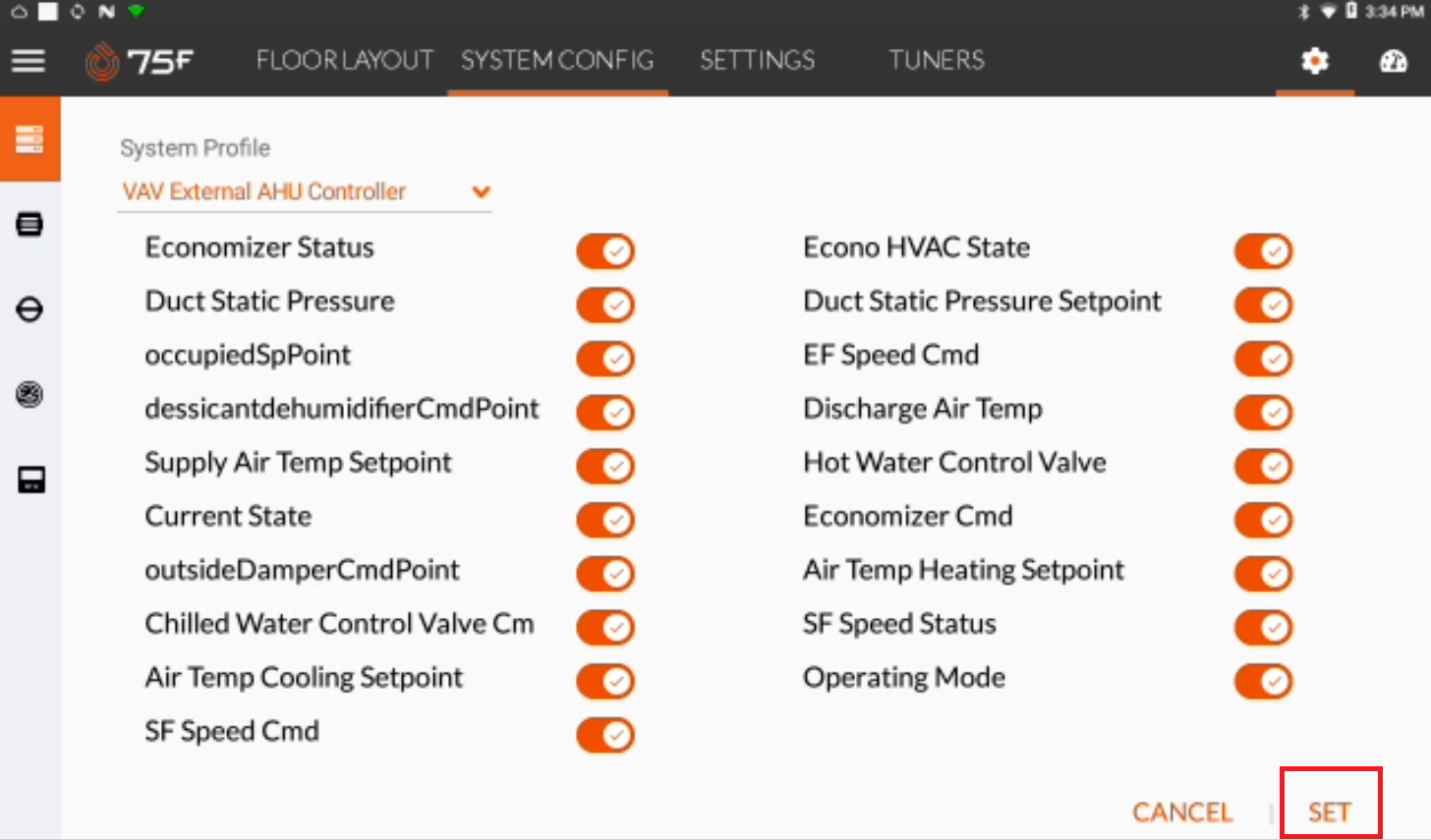1431x840 pixels.
Task: Disable the Economizer Status toggle
Action: click(604, 251)
